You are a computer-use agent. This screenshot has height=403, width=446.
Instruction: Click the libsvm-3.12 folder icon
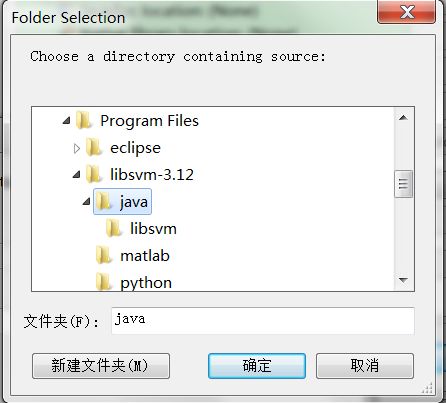click(x=93, y=174)
